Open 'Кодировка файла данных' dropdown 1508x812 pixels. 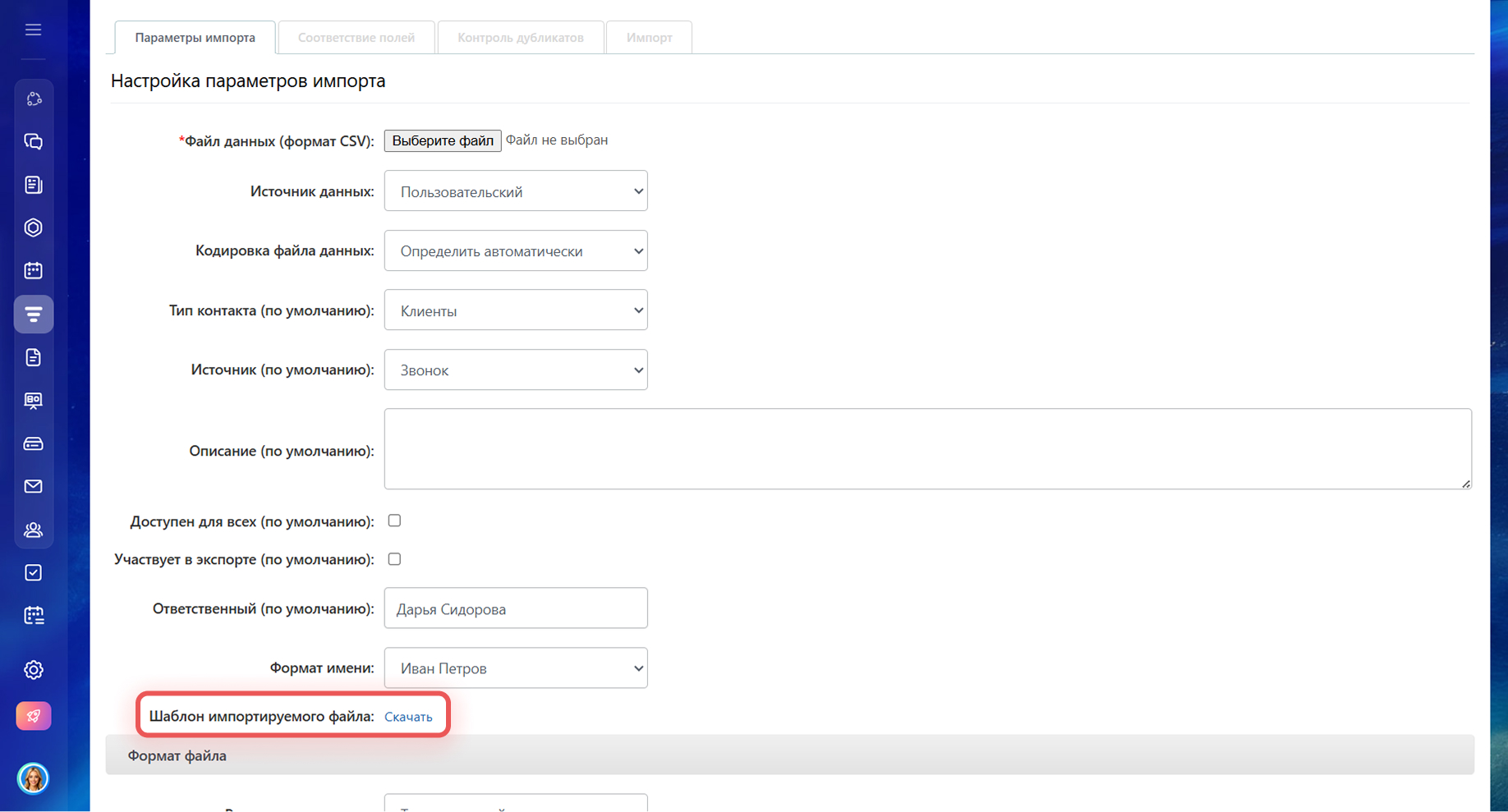[515, 251]
